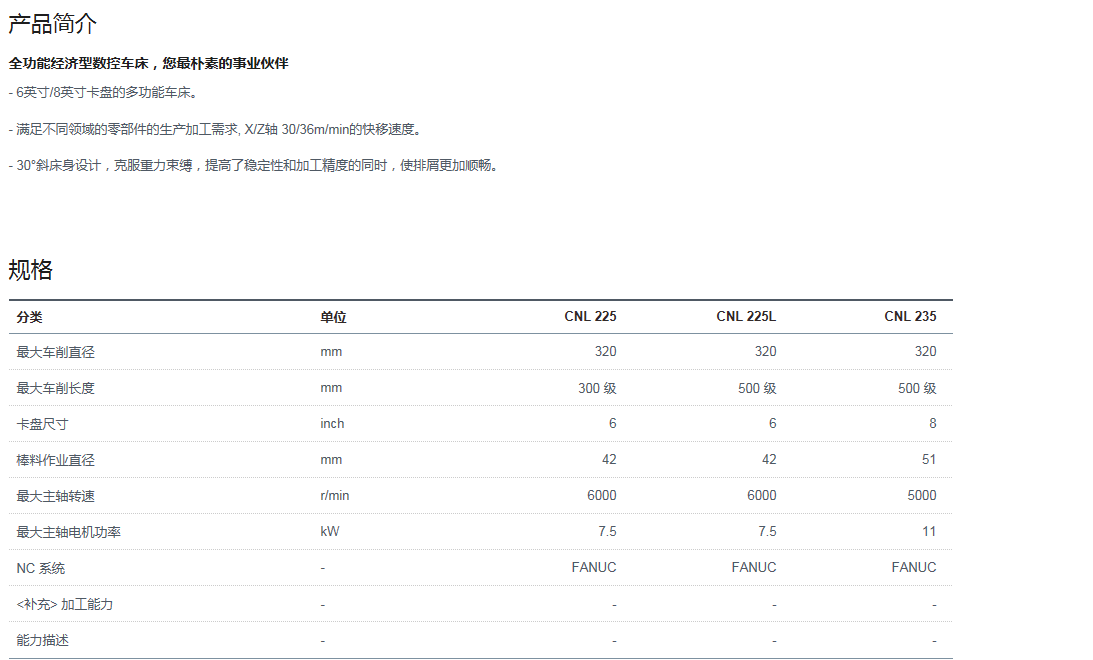Viewport: 1093px width, 660px height.
Task: Click CNL 225L chuck size value 6
Action: 772,424
